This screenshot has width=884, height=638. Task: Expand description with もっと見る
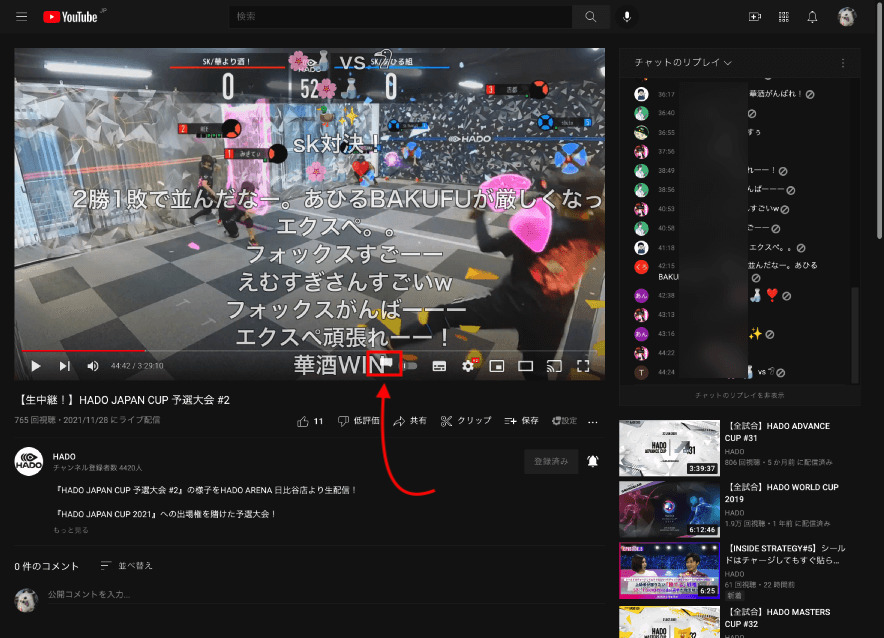70,530
